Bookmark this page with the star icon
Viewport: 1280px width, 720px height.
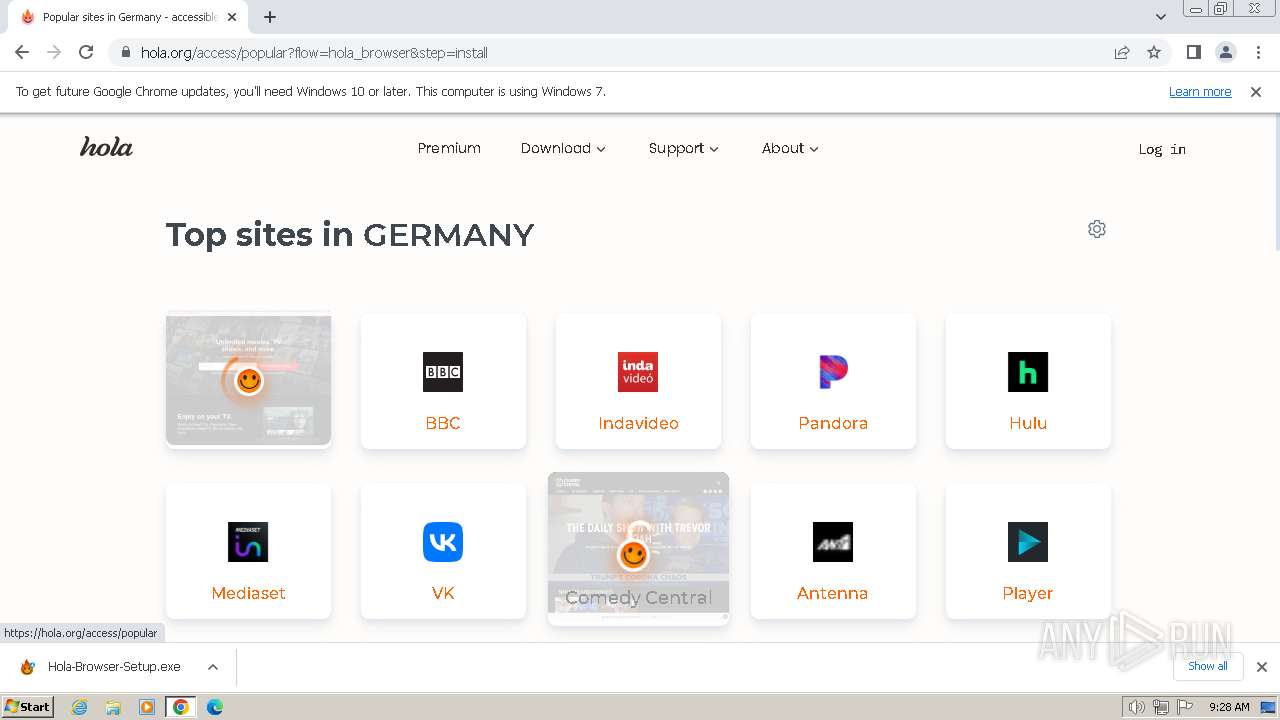(1154, 52)
